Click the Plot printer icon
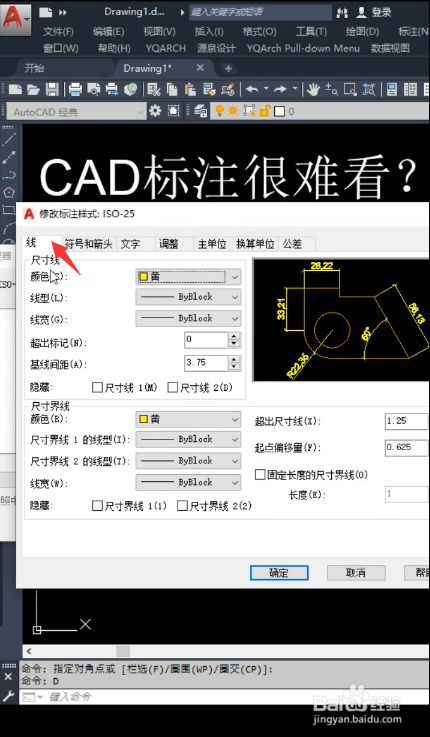430x737 pixels. [75, 88]
